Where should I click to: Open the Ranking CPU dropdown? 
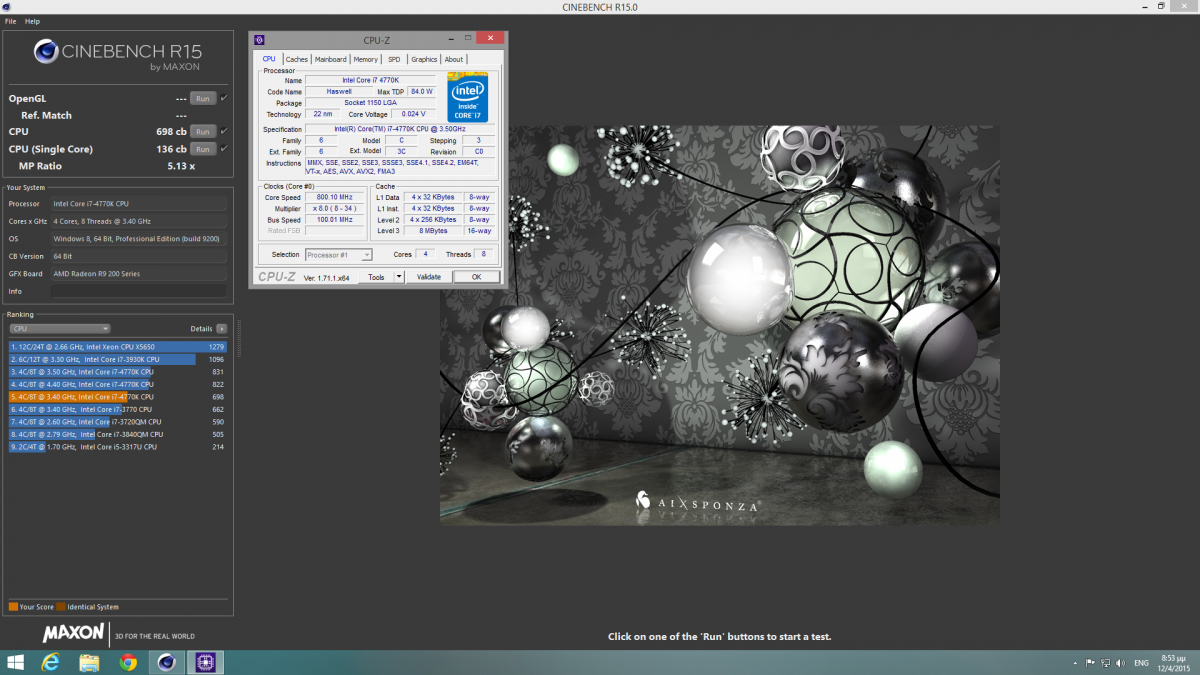point(60,328)
